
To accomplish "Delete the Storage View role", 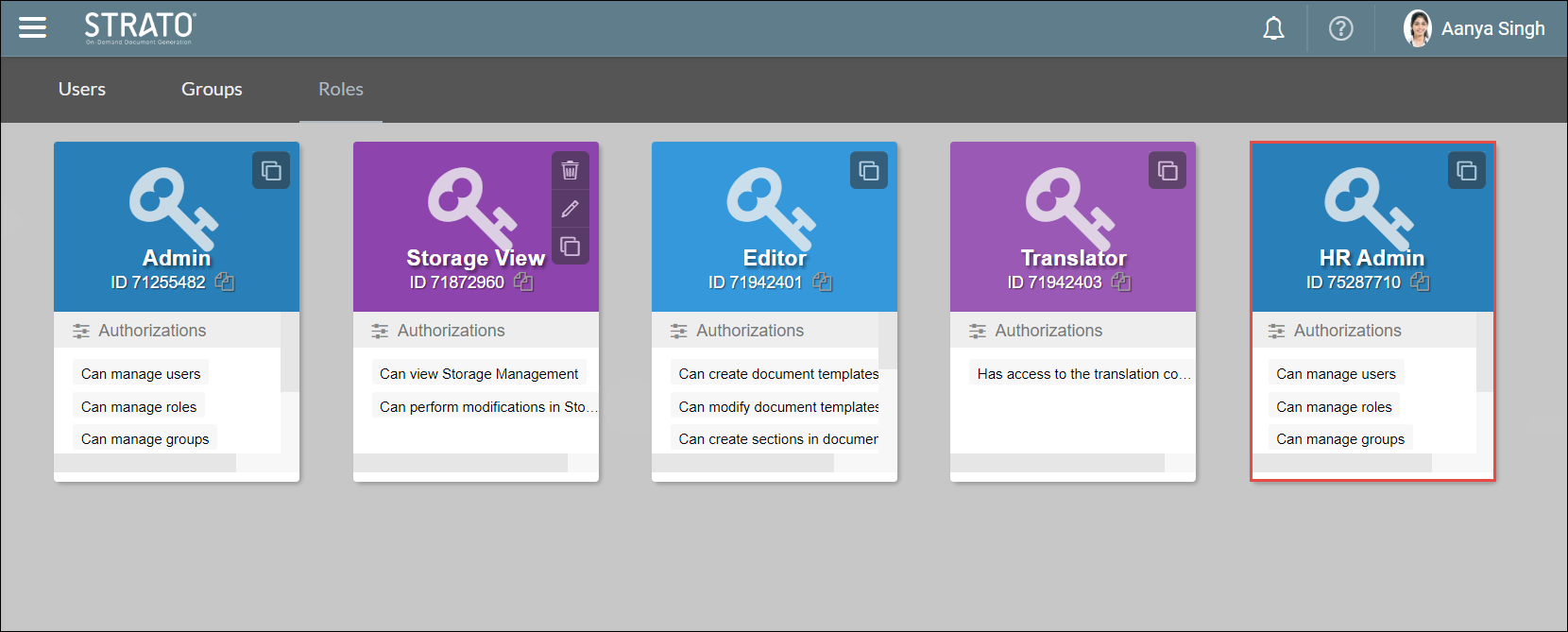I will click(x=570, y=170).
